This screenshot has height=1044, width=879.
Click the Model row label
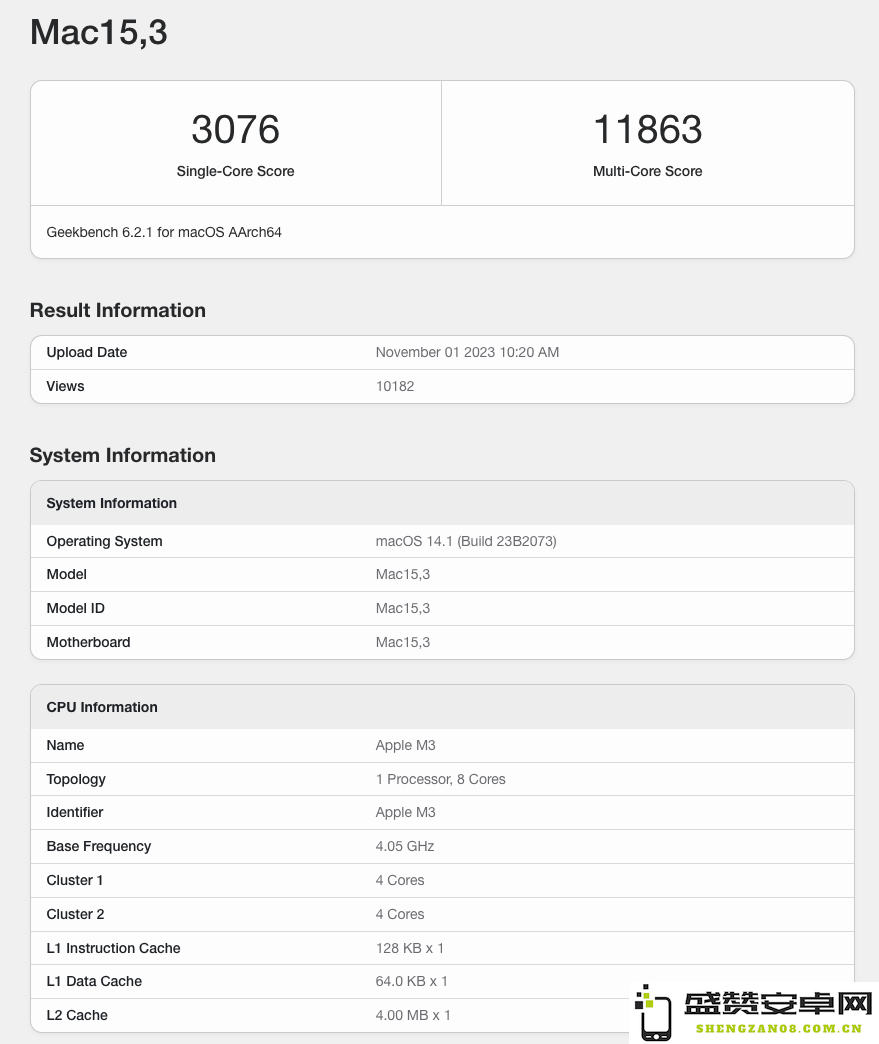pyautogui.click(x=67, y=574)
